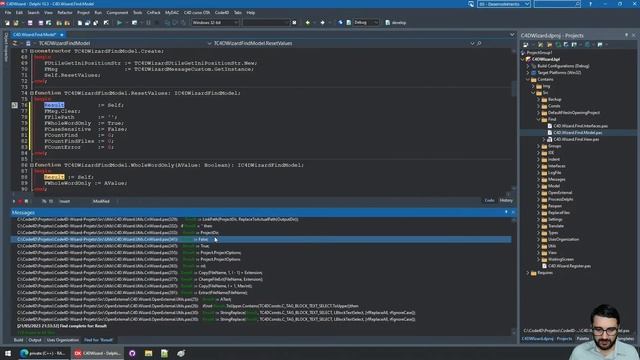Collapse the ResetValues function fold marker at line 74
Viewport: 640px width, 360px height.
[31, 93]
